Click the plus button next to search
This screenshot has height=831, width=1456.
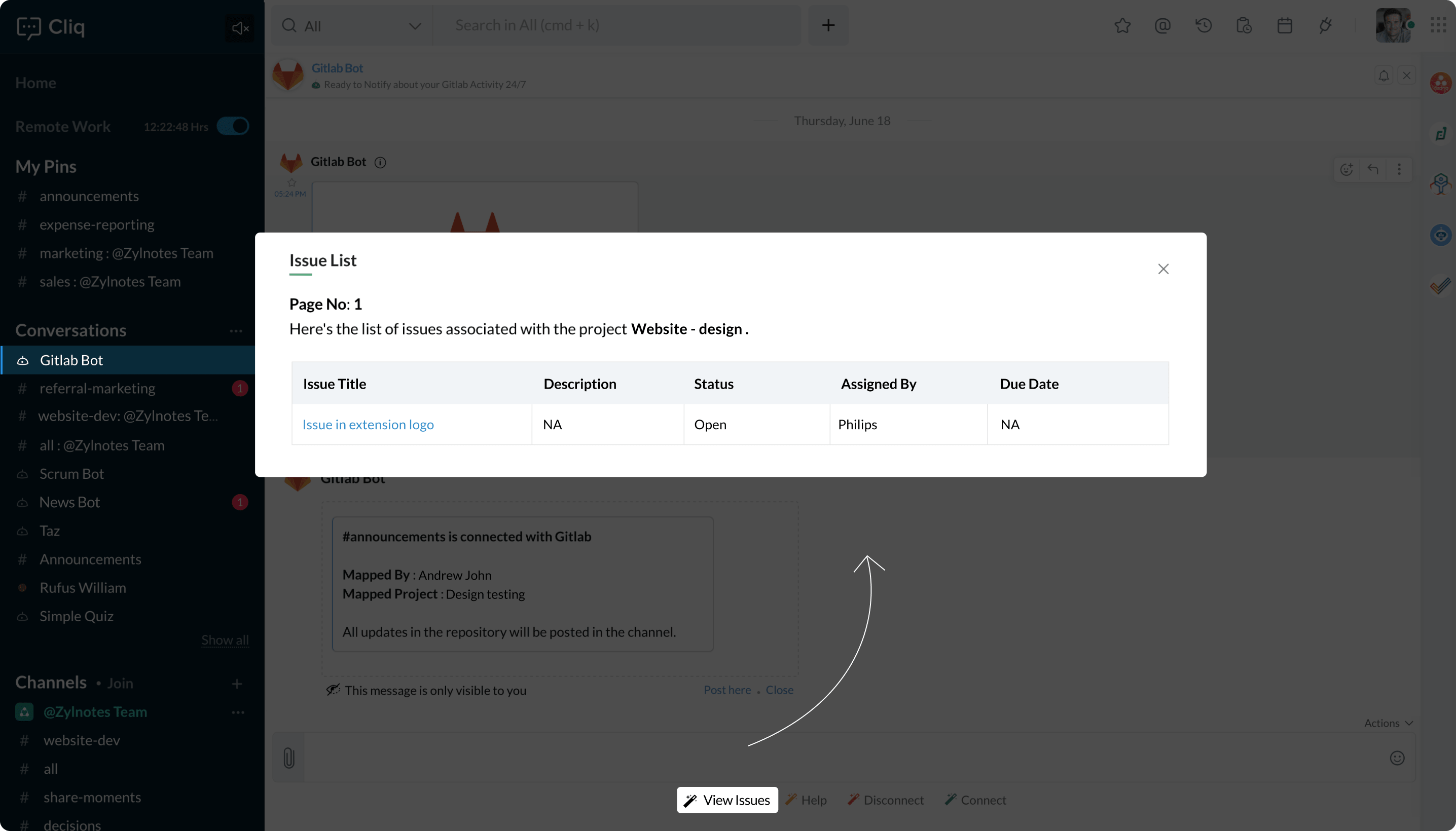pos(828,25)
